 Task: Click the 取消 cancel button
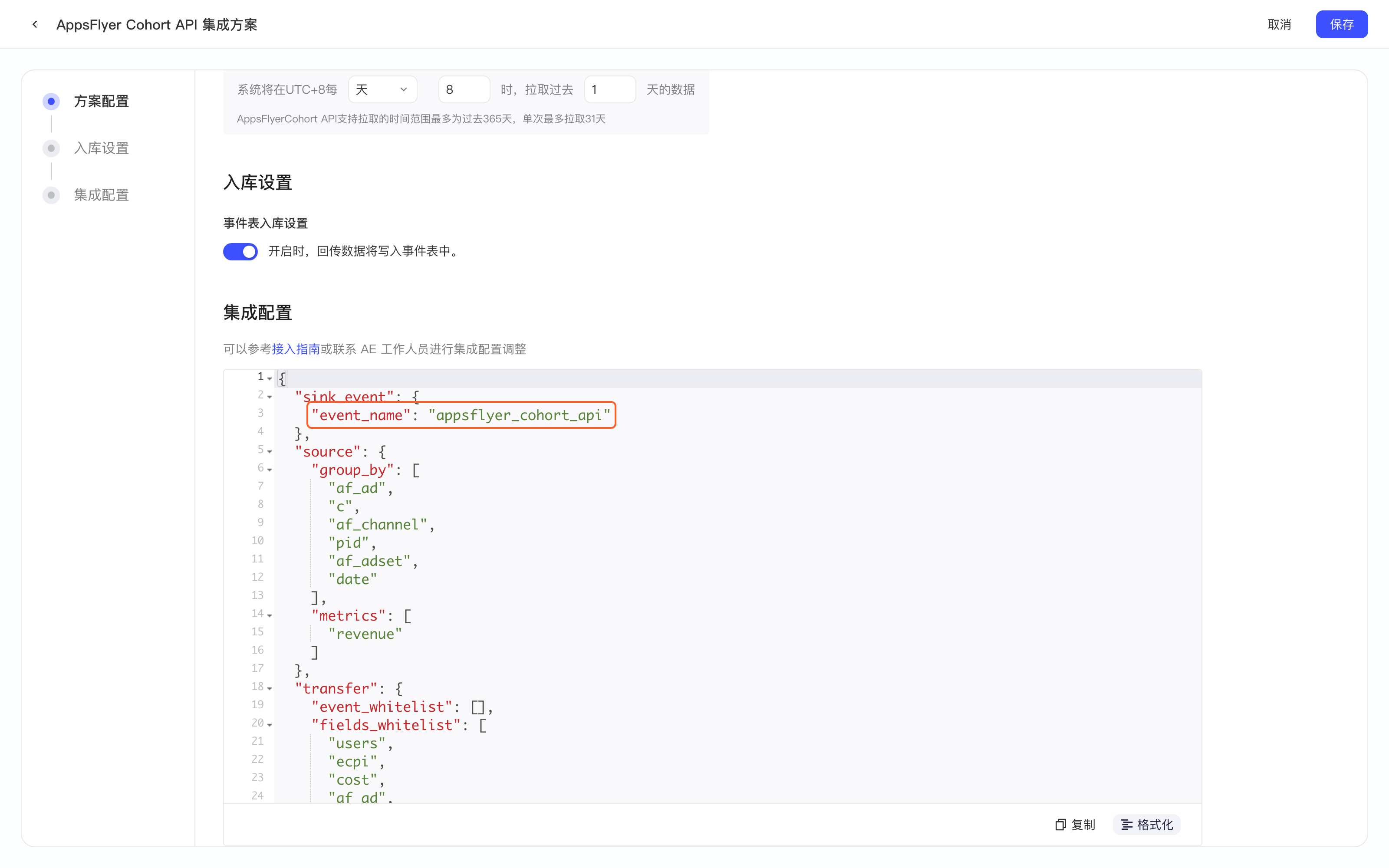click(1279, 25)
